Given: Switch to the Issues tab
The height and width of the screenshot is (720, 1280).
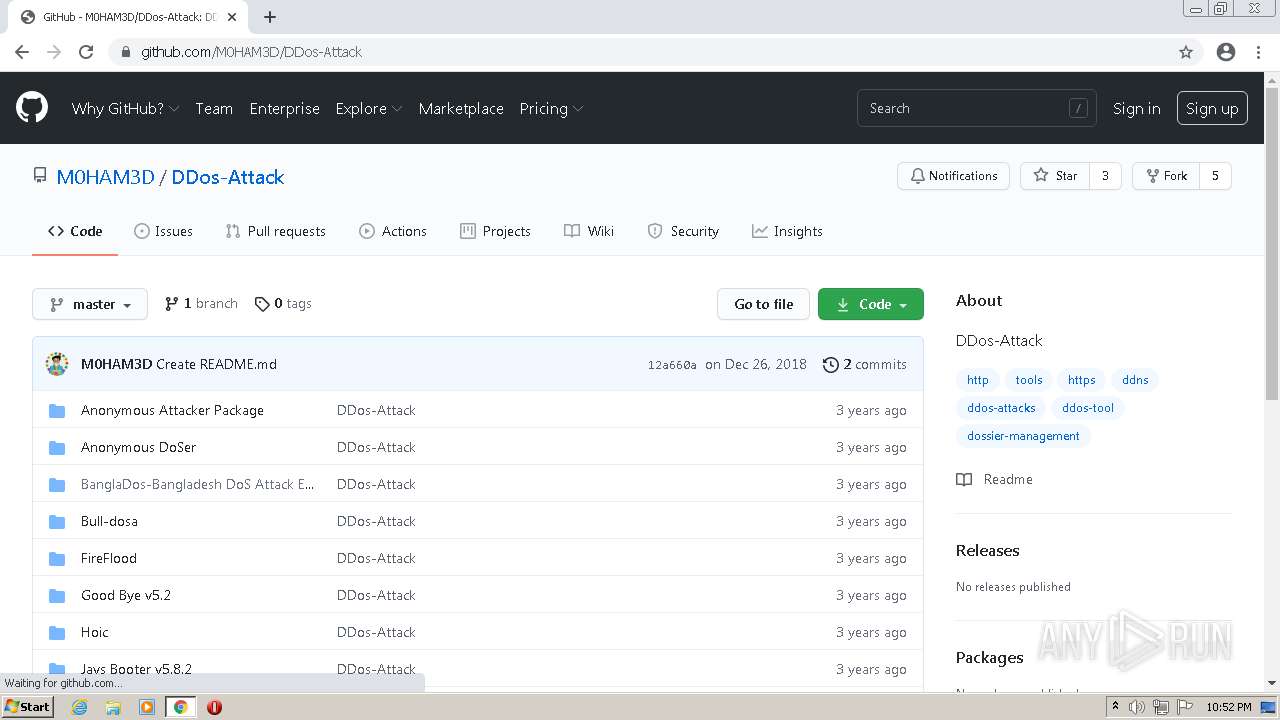Looking at the screenshot, I should 163,231.
